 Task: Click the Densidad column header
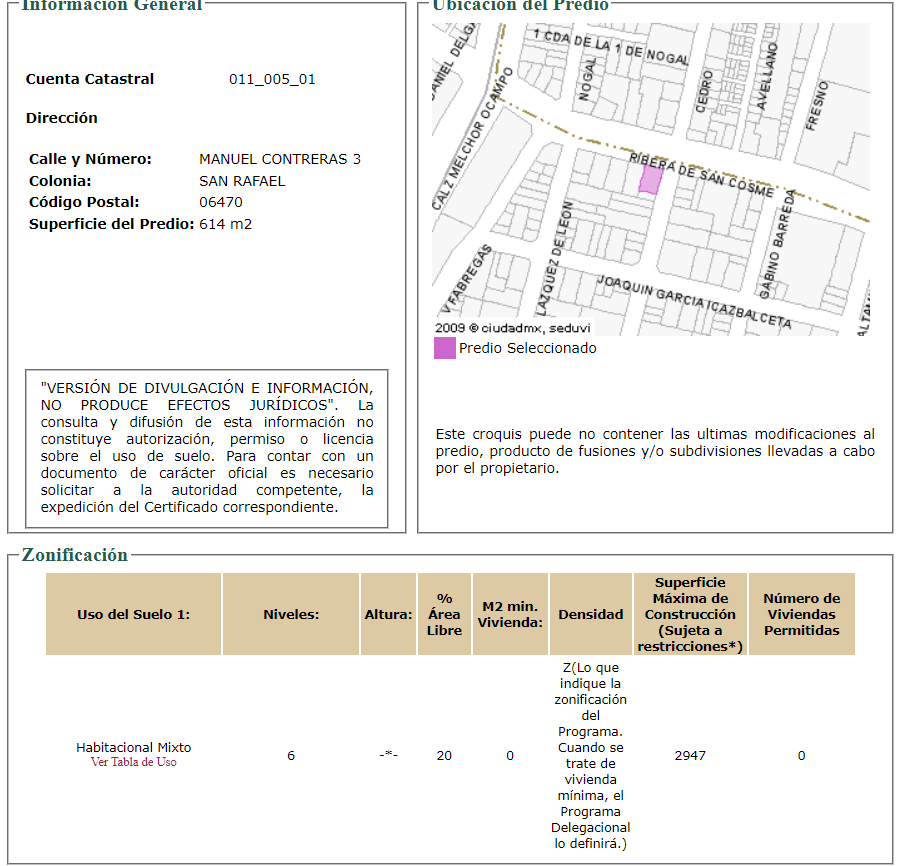[x=591, y=614]
